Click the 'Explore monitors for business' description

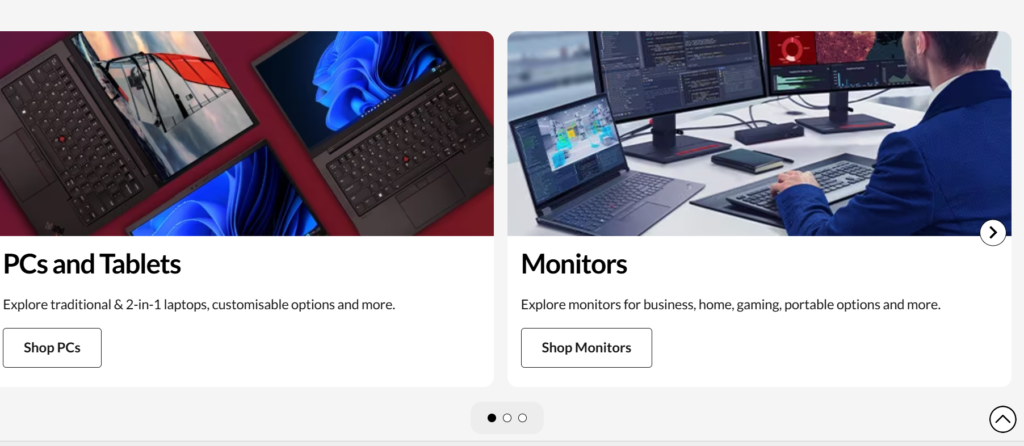(x=731, y=304)
